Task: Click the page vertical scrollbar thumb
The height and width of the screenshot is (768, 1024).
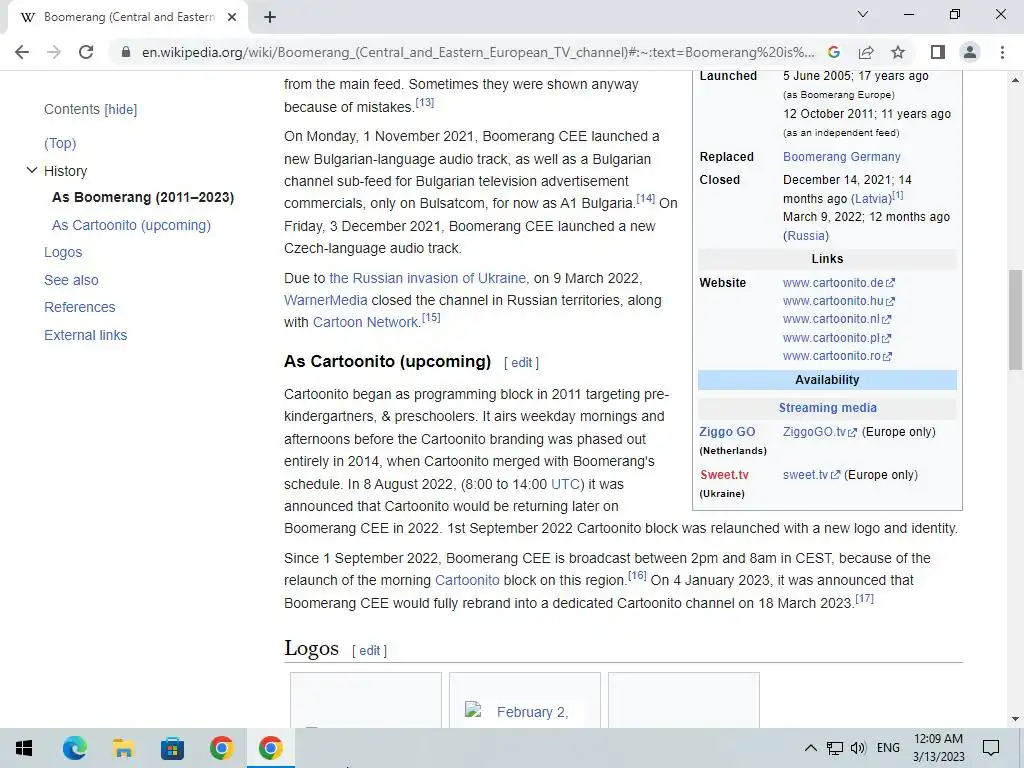Action: 1015,319
